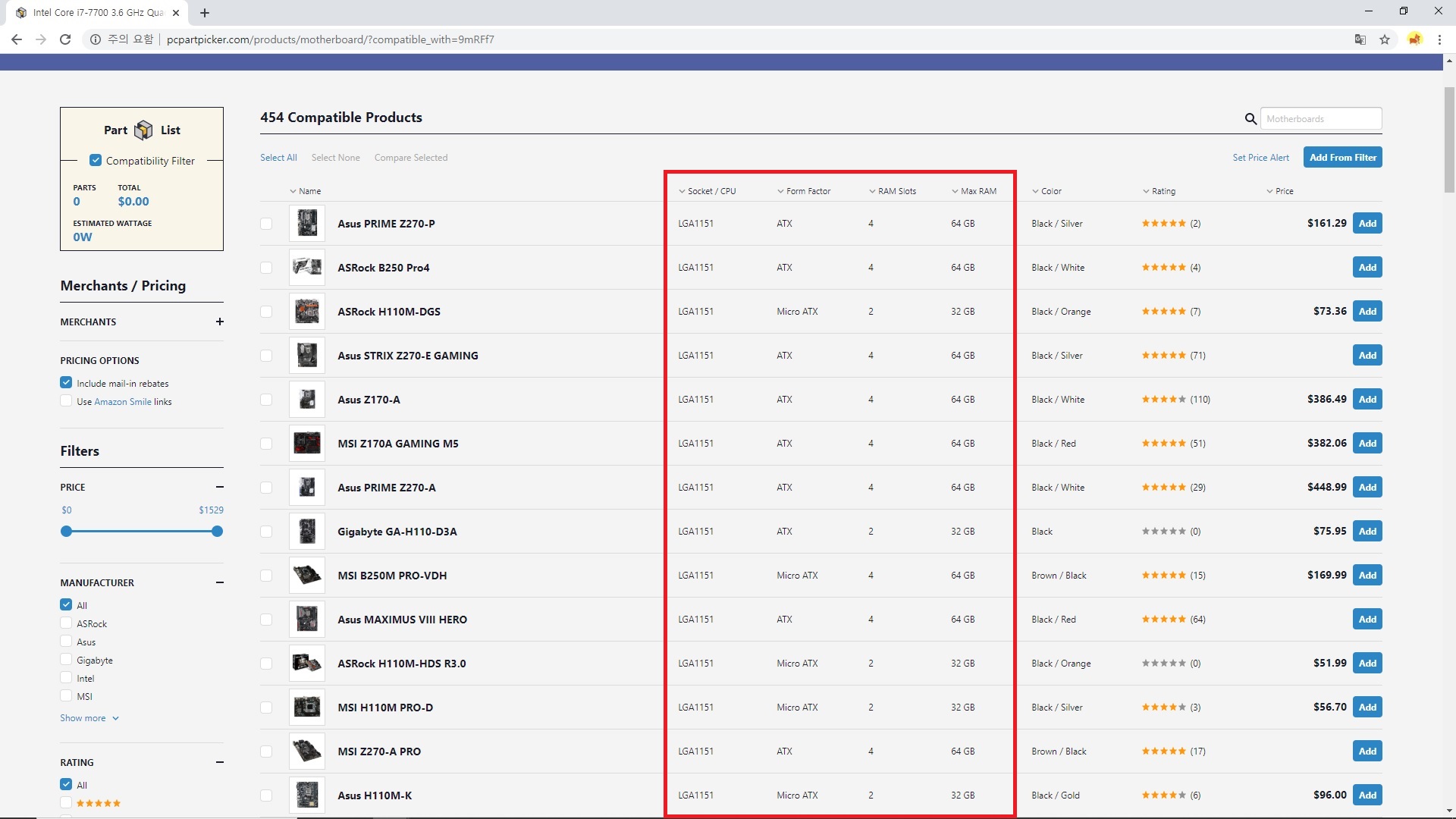Sort by Max RAM column

point(974,191)
